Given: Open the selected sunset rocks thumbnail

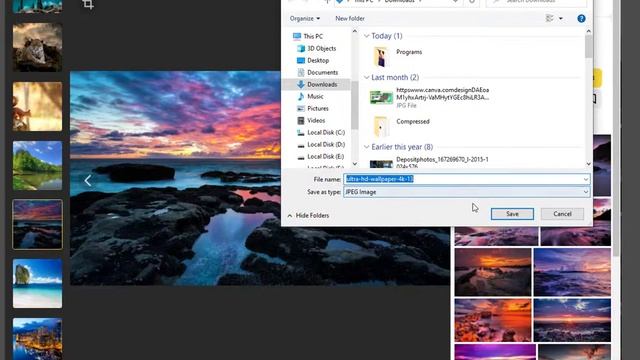Looking at the screenshot, I should point(38,224).
